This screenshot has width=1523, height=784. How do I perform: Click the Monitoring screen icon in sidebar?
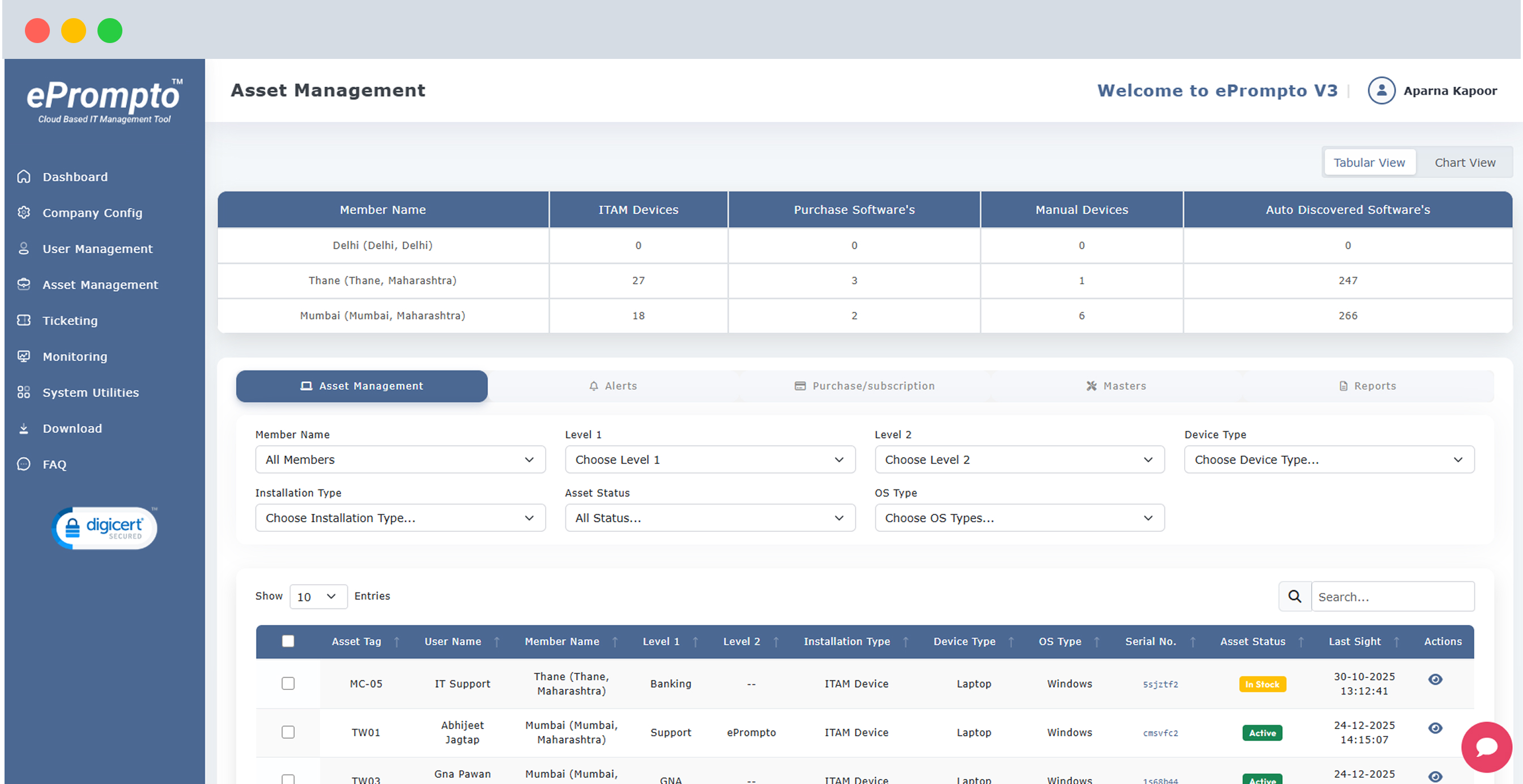(24, 356)
